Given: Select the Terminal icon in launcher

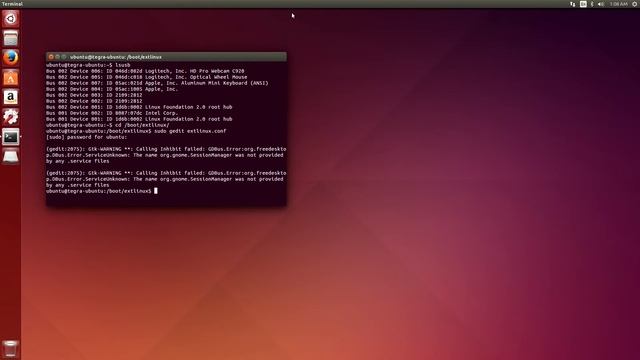Looking at the screenshot, I should (x=11, y=137).
